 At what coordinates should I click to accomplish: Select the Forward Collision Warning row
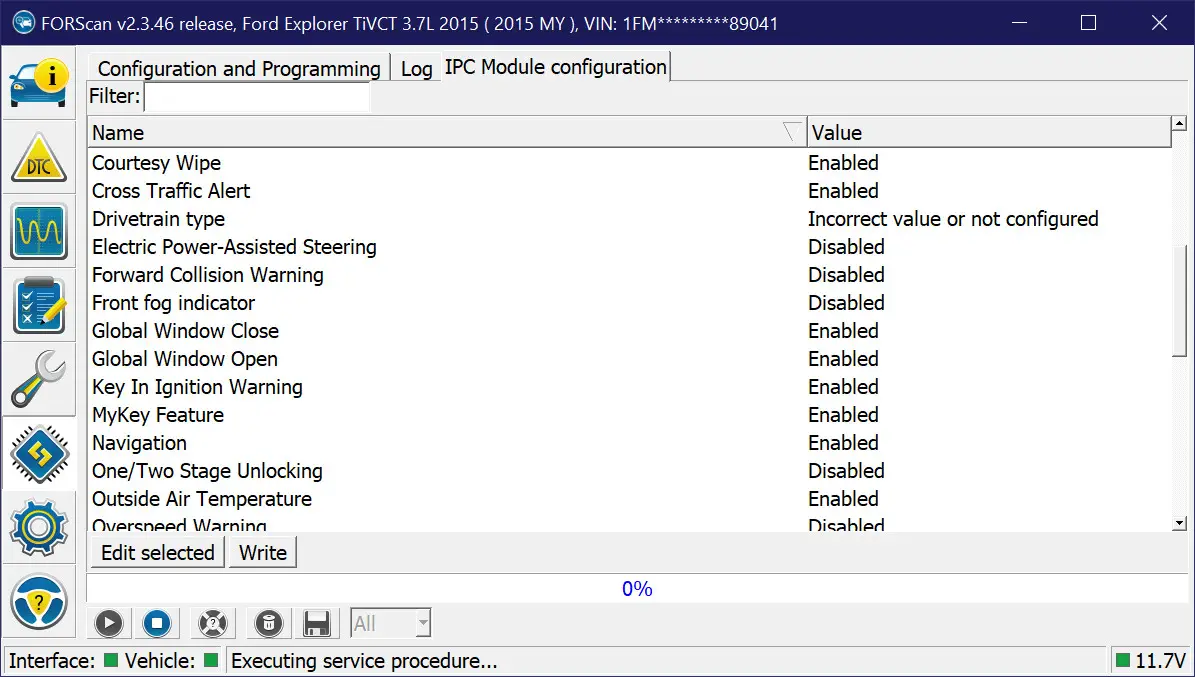(630, 274)
